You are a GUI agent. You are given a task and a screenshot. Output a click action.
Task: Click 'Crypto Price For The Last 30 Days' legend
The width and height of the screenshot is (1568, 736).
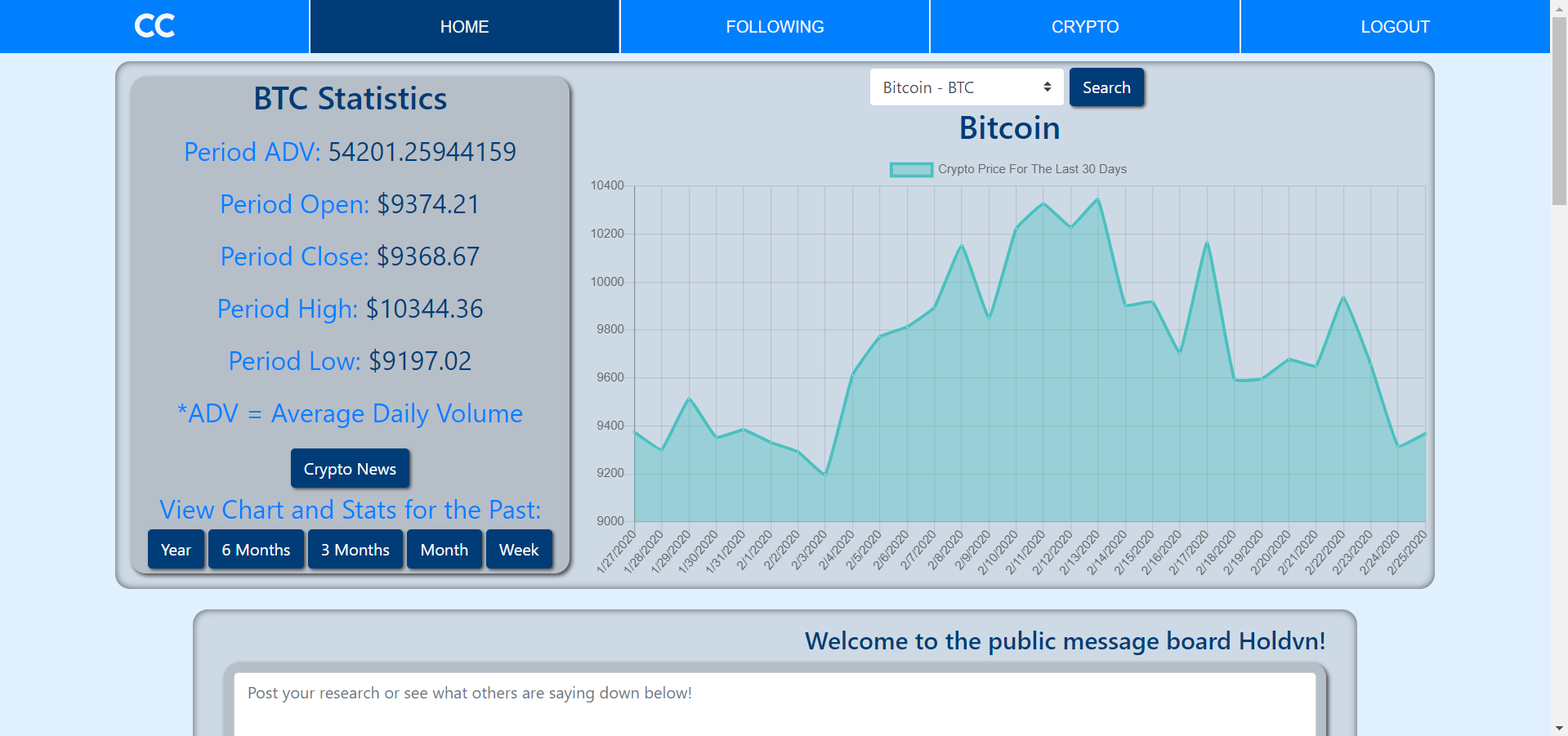tap(1032, 169)
